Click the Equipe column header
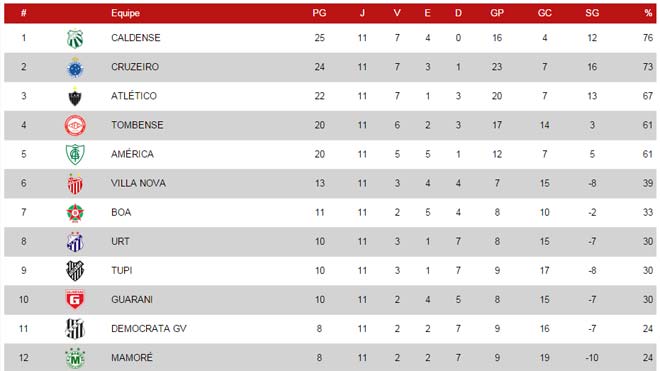660x371 pixels. click(x=125, y=13)
